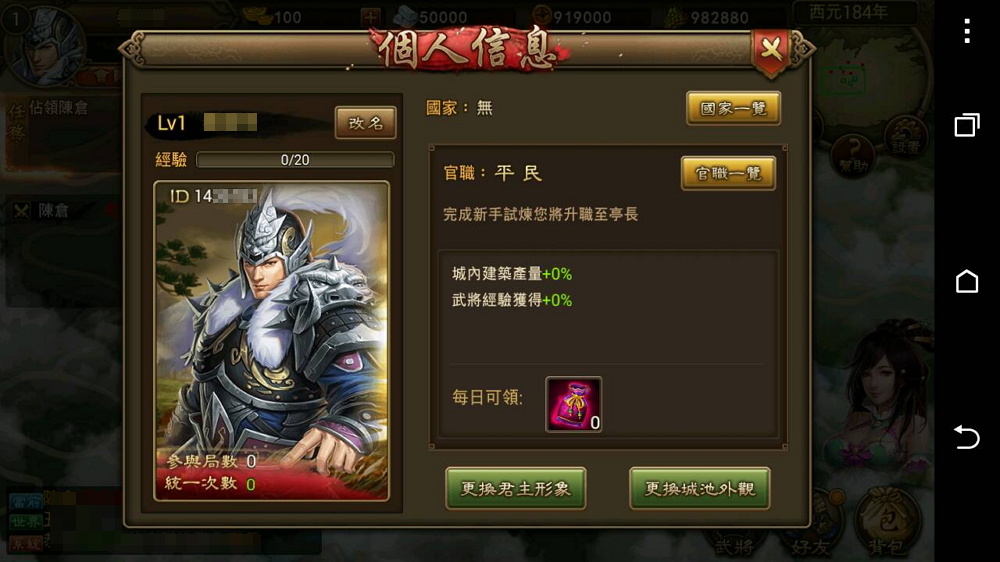Close the 個人信息 dialog with X
Screen dimensions: 1000x562
(x=771, y=49)
